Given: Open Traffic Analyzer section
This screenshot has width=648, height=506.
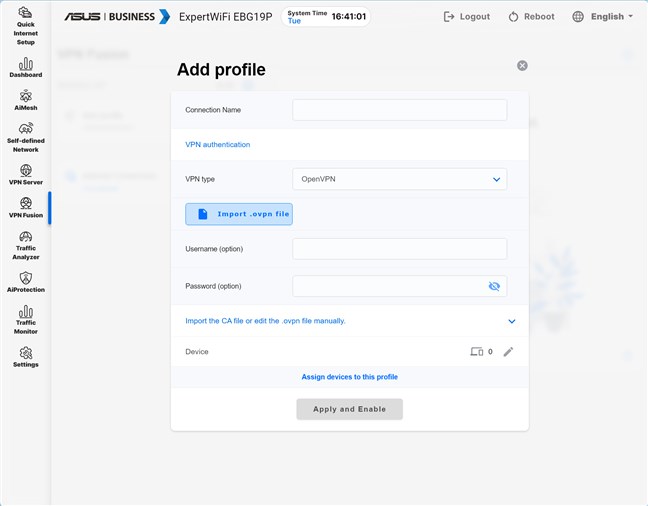Looking at the screenshot, I should 26,245.
